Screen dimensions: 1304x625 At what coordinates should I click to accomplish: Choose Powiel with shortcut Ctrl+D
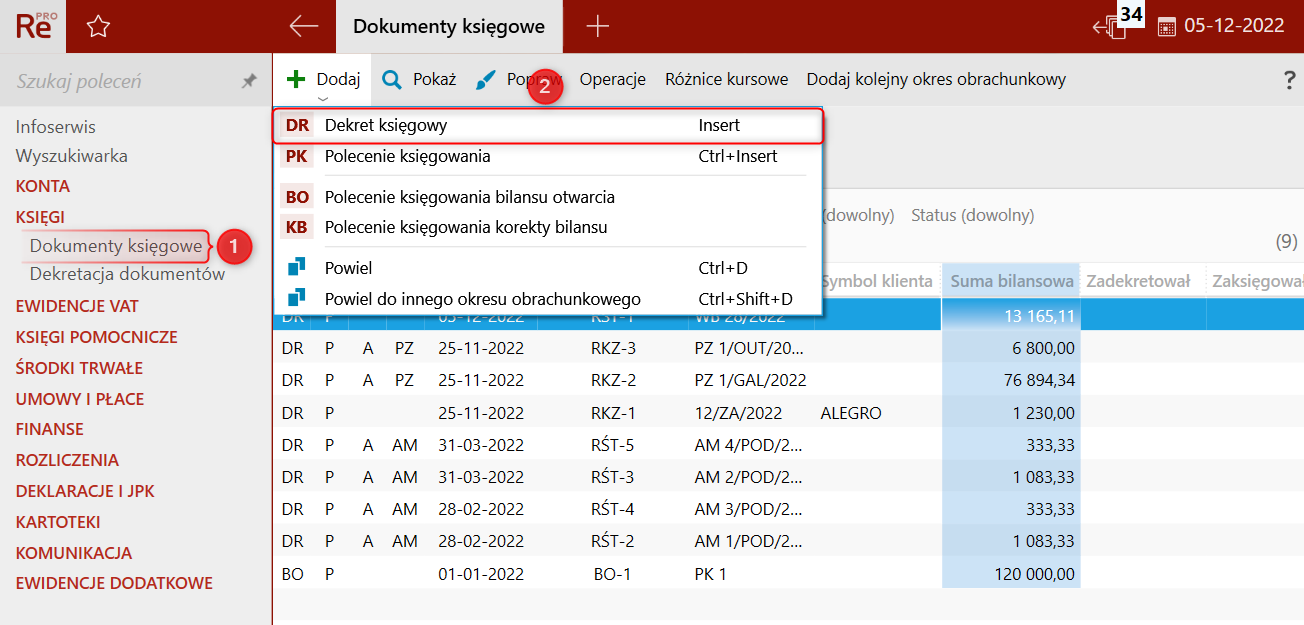coord(548,268)
